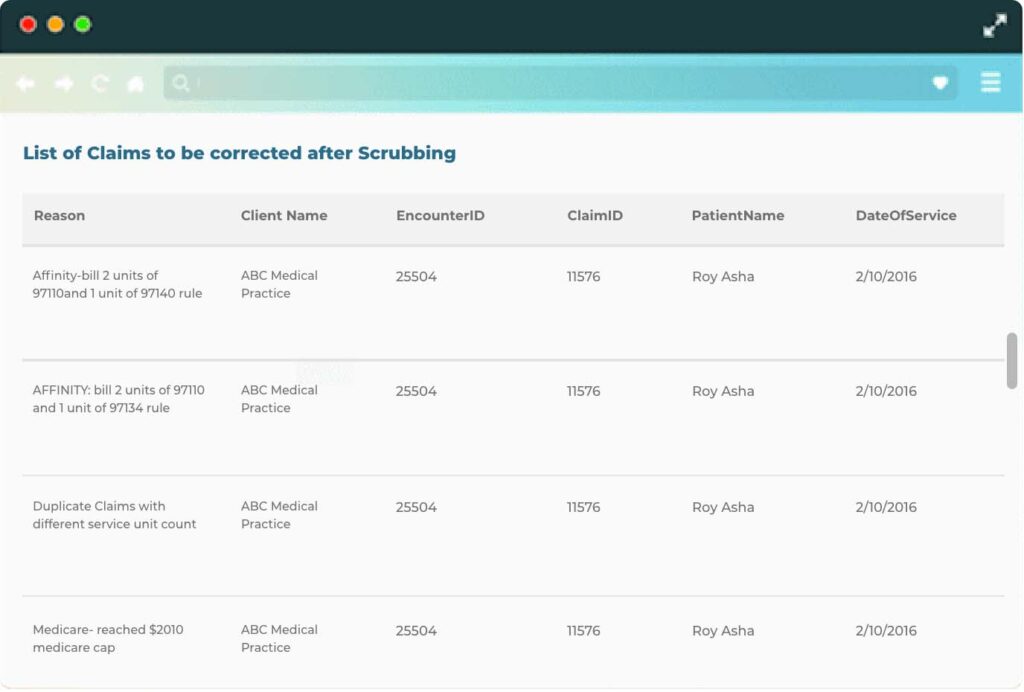Click the vertical scrollbar thumb
The image size is (1024, 692).
click(1012, 360)
